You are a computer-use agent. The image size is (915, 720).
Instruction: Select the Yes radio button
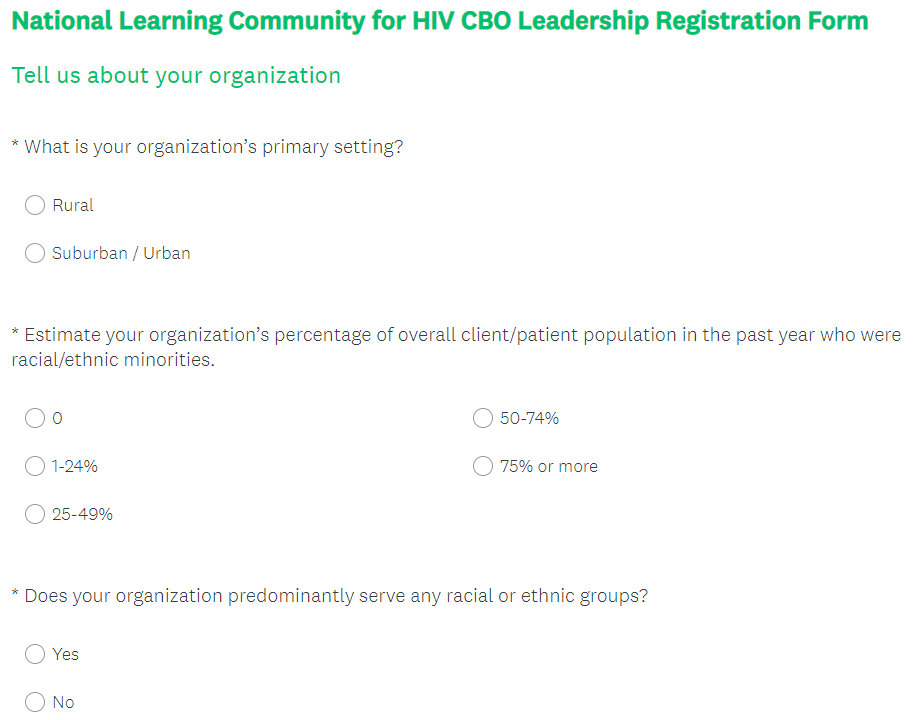35,654
